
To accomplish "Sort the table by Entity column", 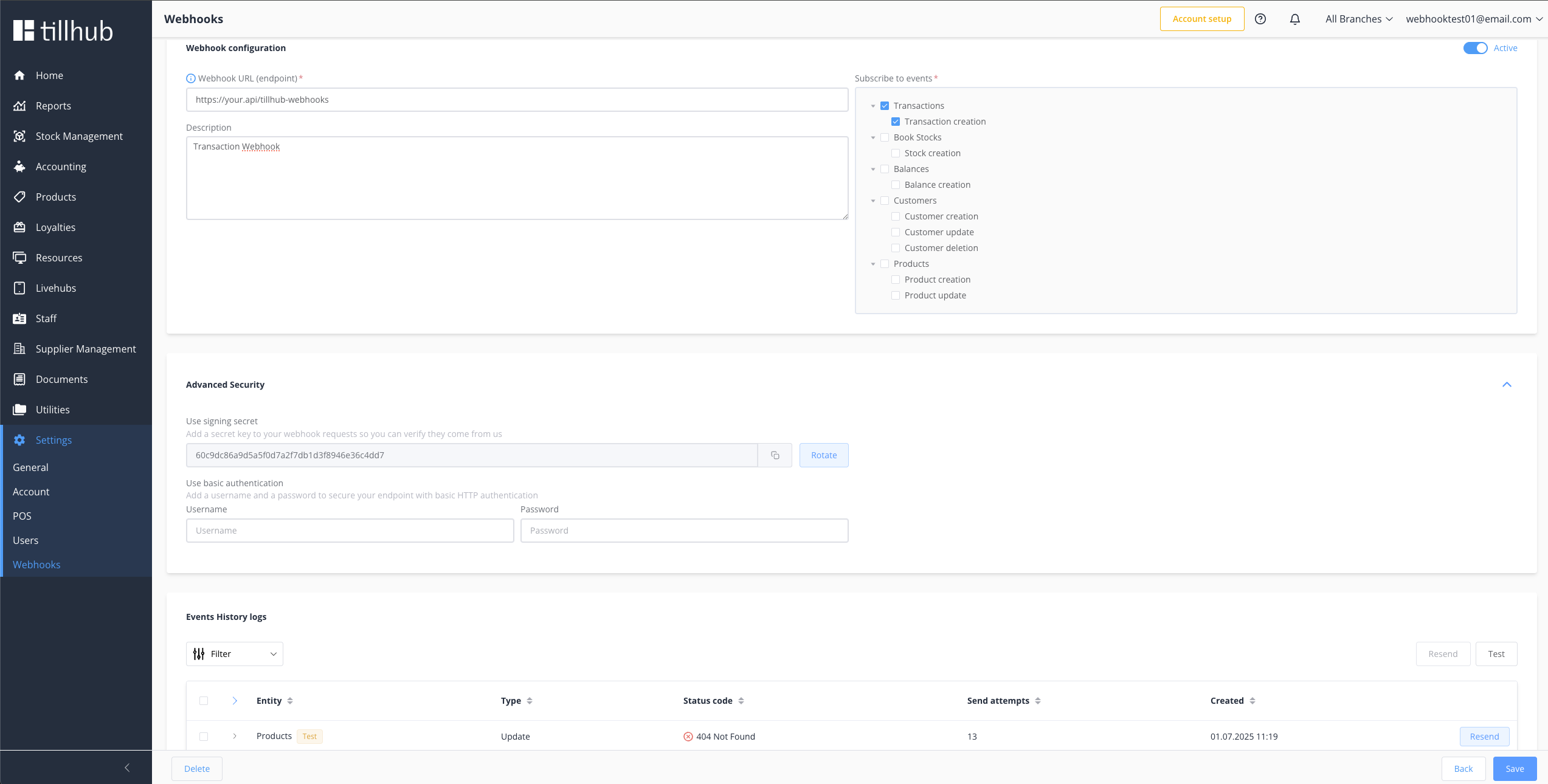I will pos(290,701).
